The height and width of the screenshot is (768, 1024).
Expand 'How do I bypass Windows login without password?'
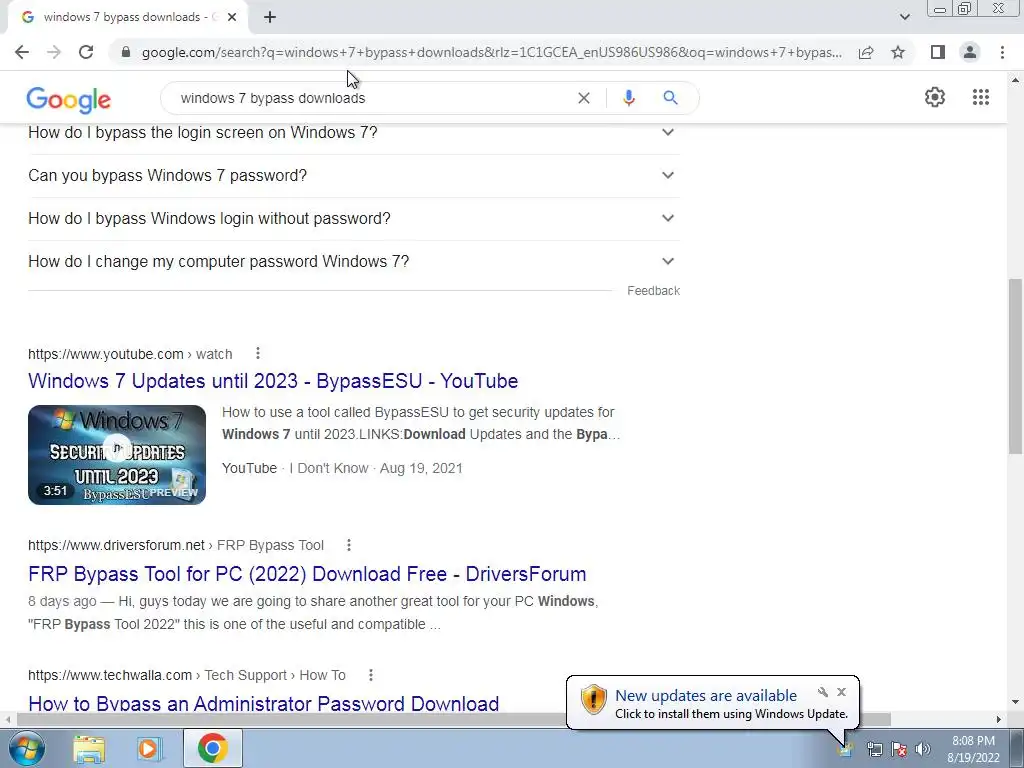pos(353,219)
